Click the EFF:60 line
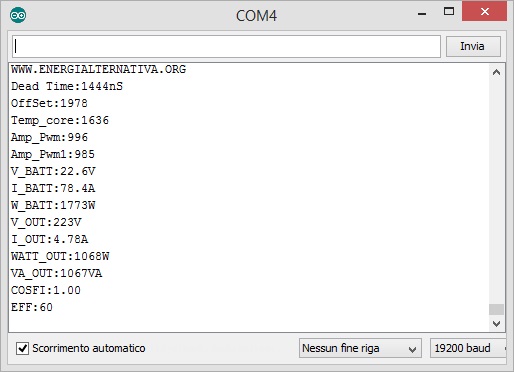Image resolution: width=514 pixels, height=372 pixels. pos(32,307)
